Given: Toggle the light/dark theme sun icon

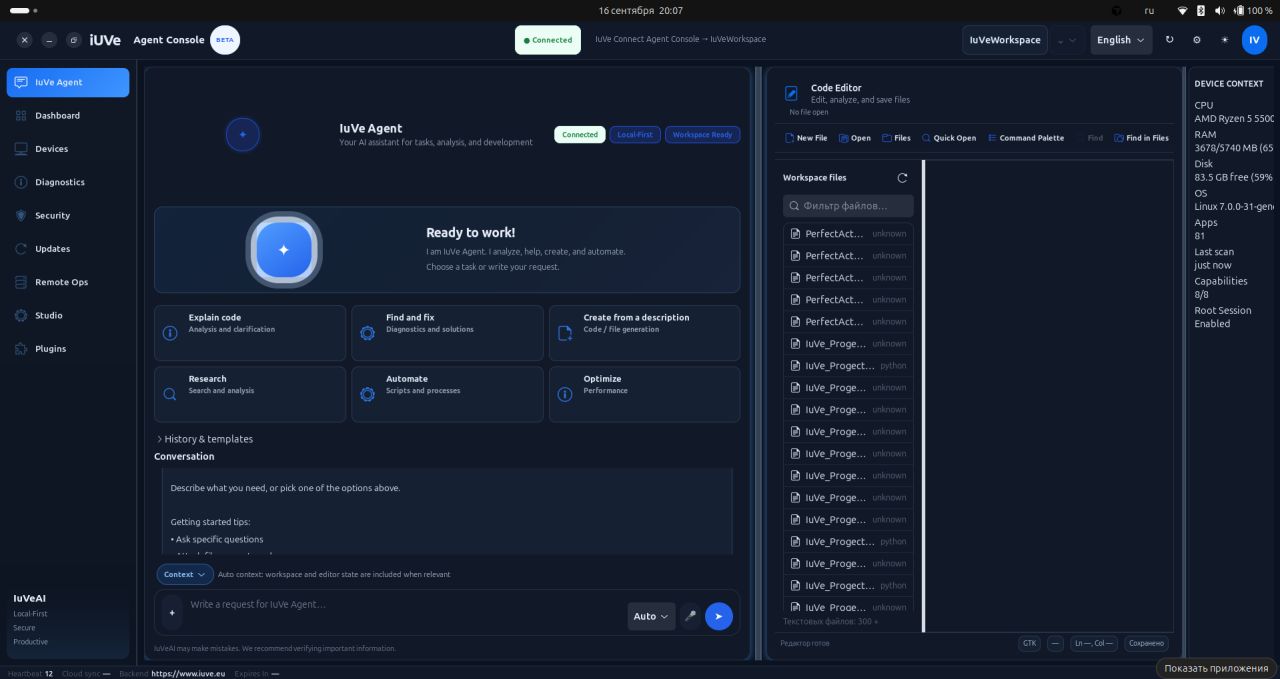Looking at the screenshot, I should 1225,40.
